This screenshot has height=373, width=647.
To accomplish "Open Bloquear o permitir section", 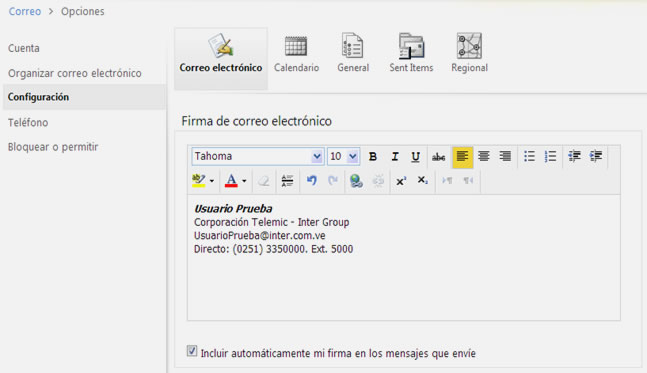I will point(53,147).
